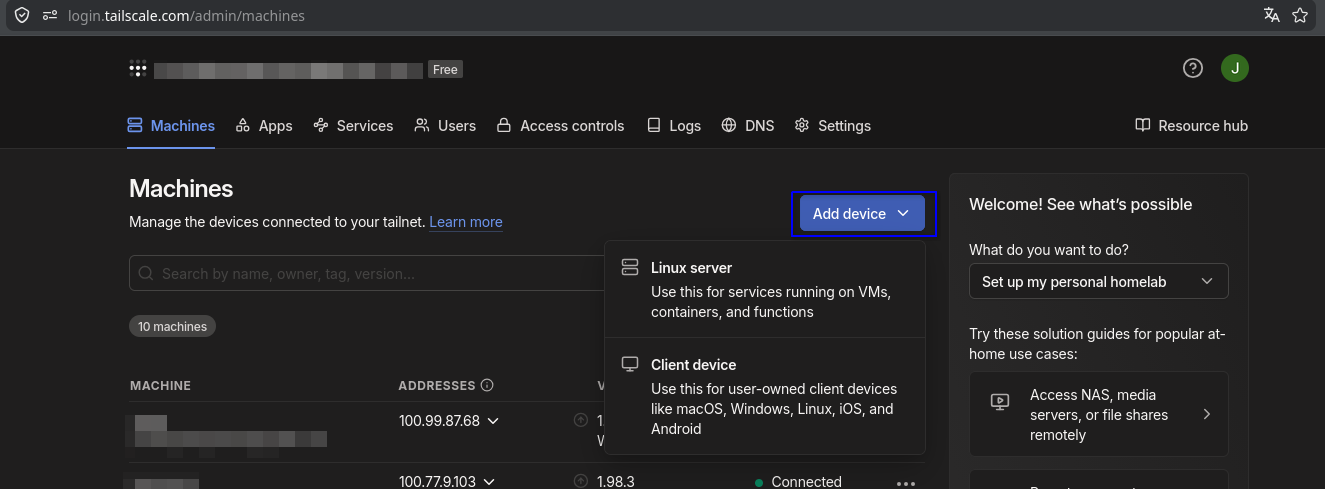Click the Connected status text
This screenshot has height=489, width=1325.
click(806, 481)
